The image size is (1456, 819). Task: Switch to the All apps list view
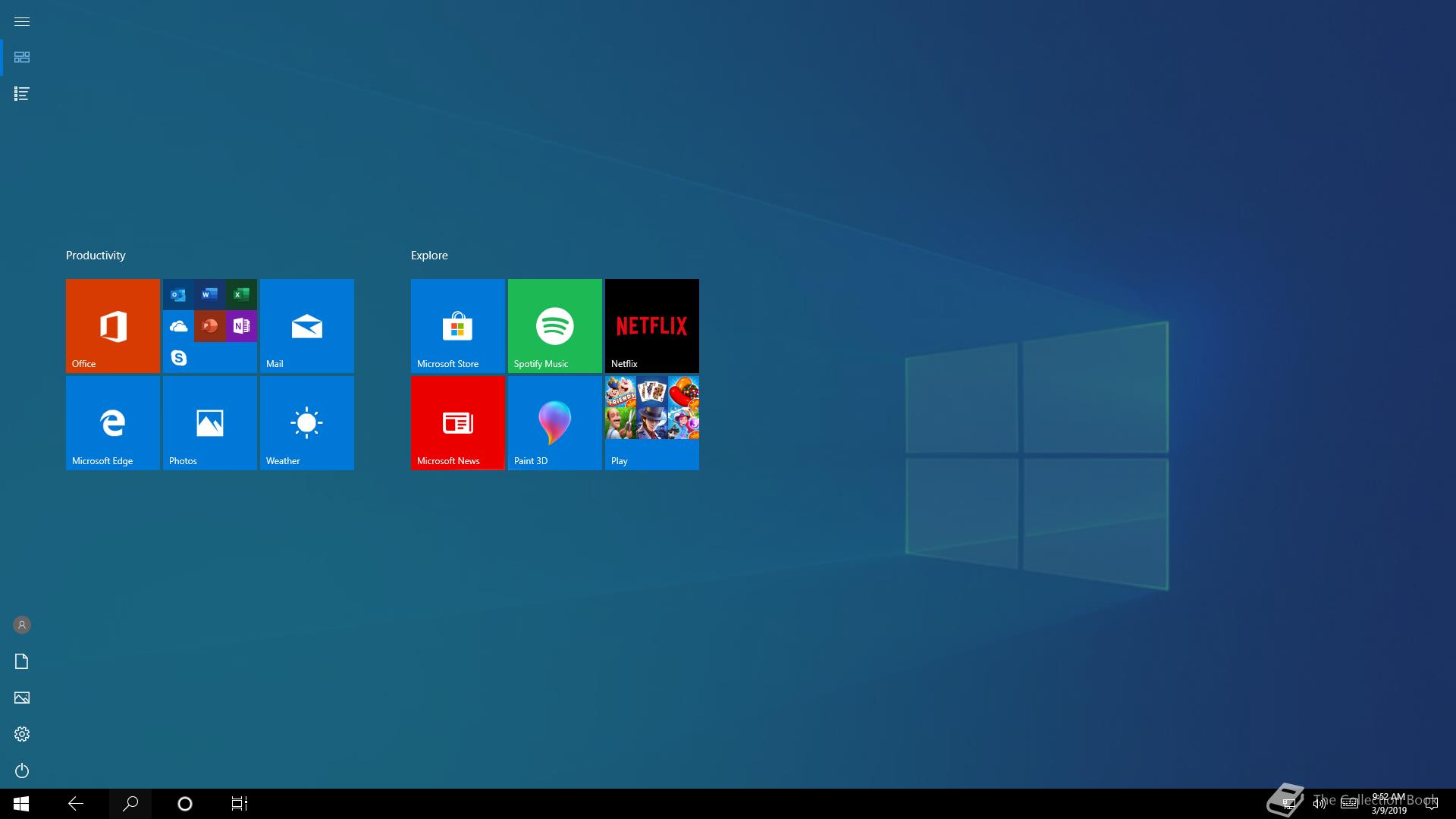coord(22,94)
